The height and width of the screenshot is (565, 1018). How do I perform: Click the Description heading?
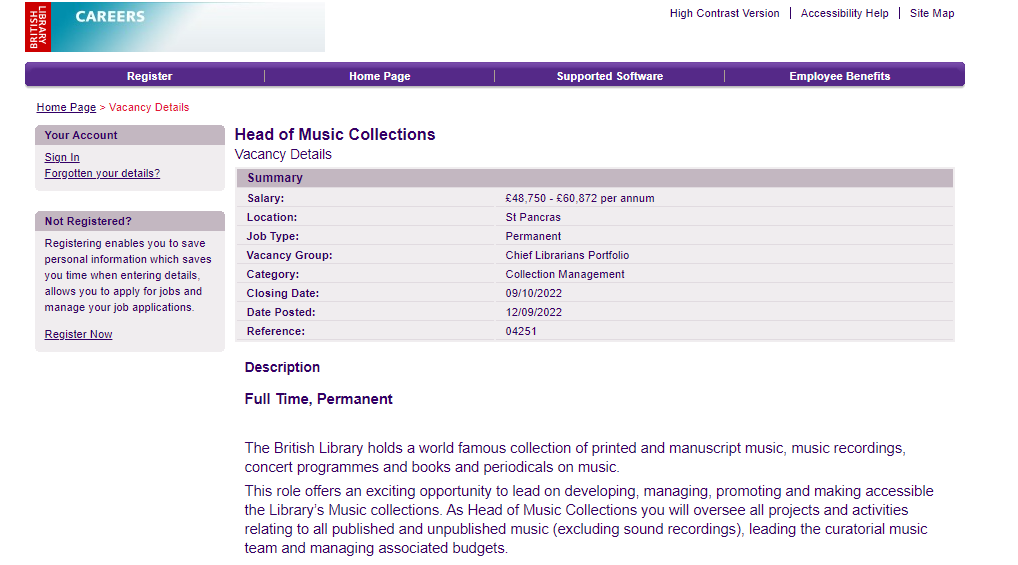(282, 367)
